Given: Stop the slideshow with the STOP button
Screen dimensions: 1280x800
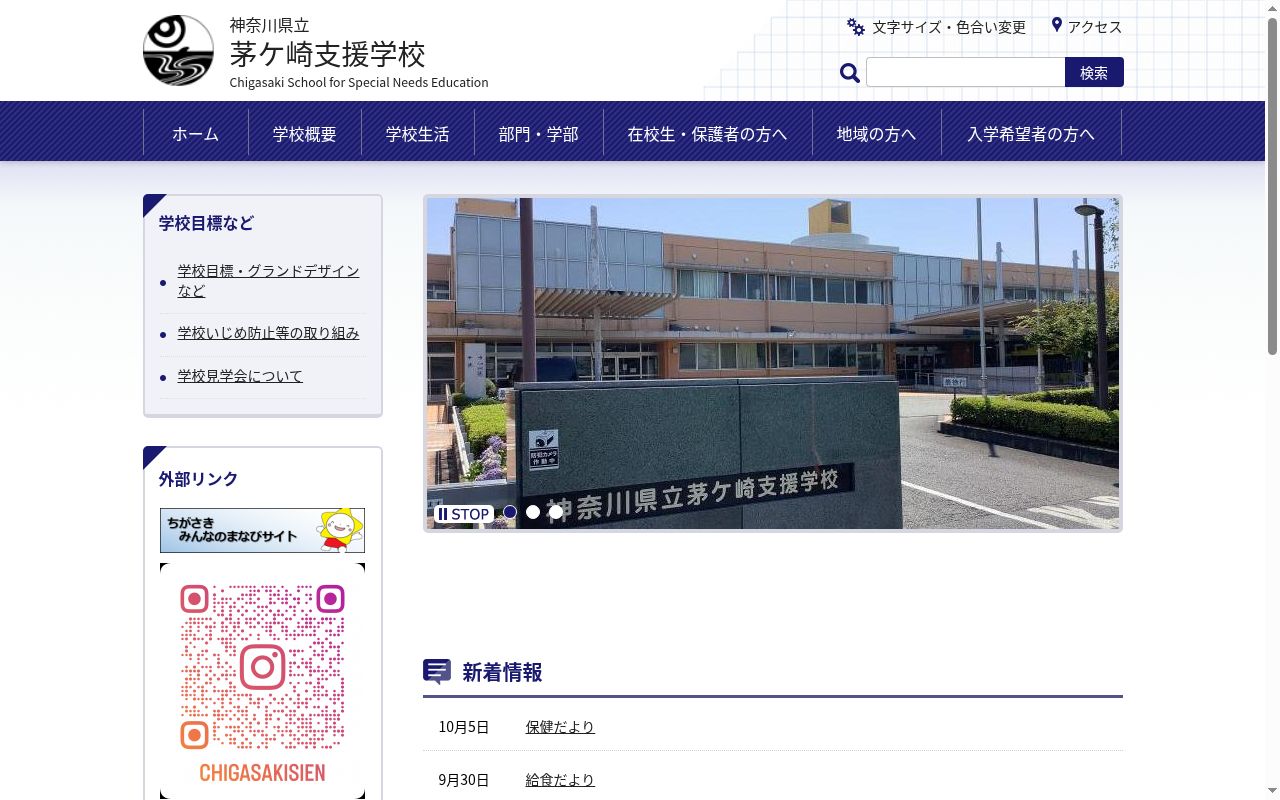Looking at the screenshot, I should (463, 514).
